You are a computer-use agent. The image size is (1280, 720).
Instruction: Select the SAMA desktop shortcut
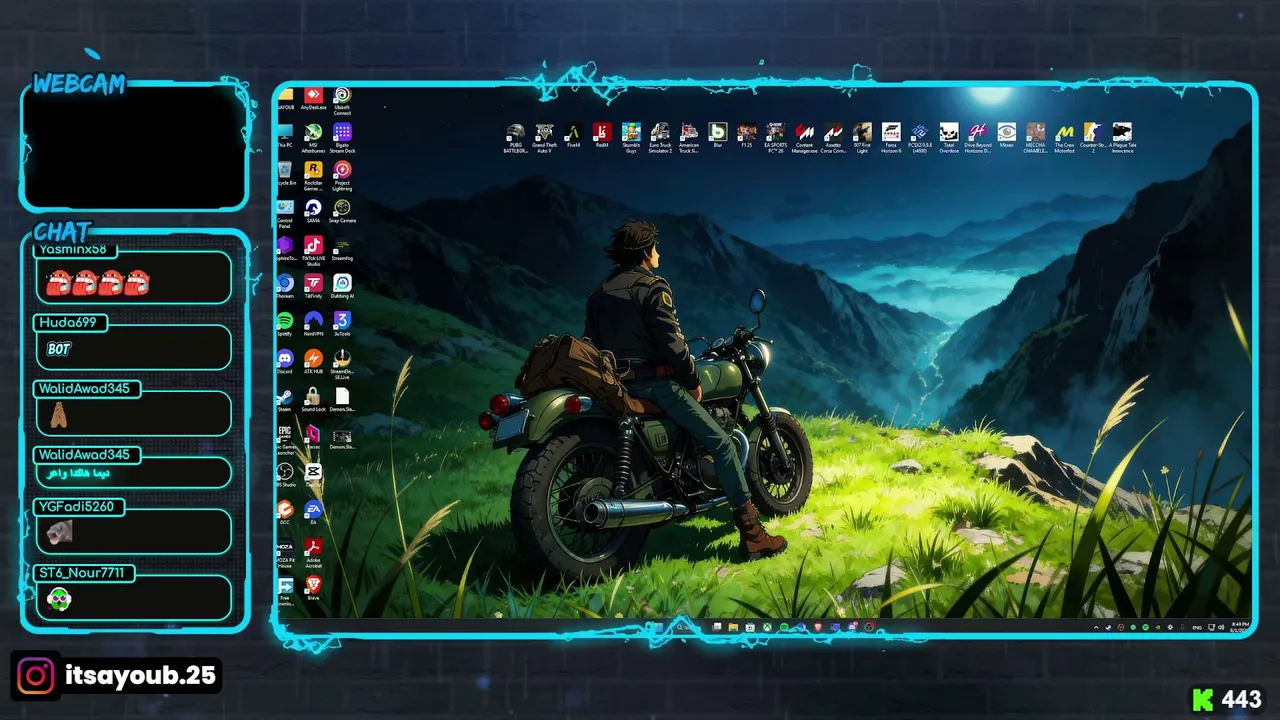[313, 211]
